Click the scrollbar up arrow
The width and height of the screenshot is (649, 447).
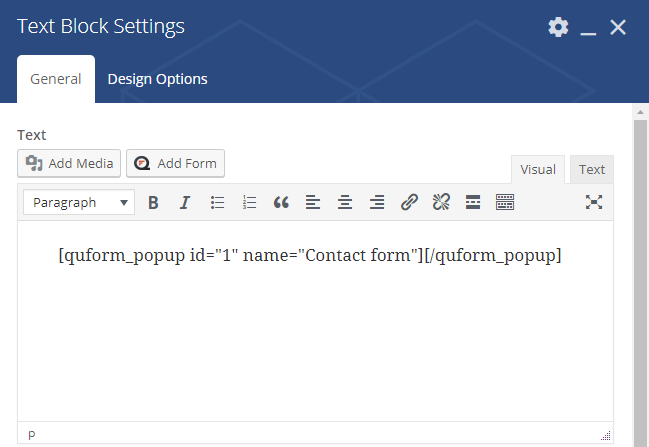point(640,112)
